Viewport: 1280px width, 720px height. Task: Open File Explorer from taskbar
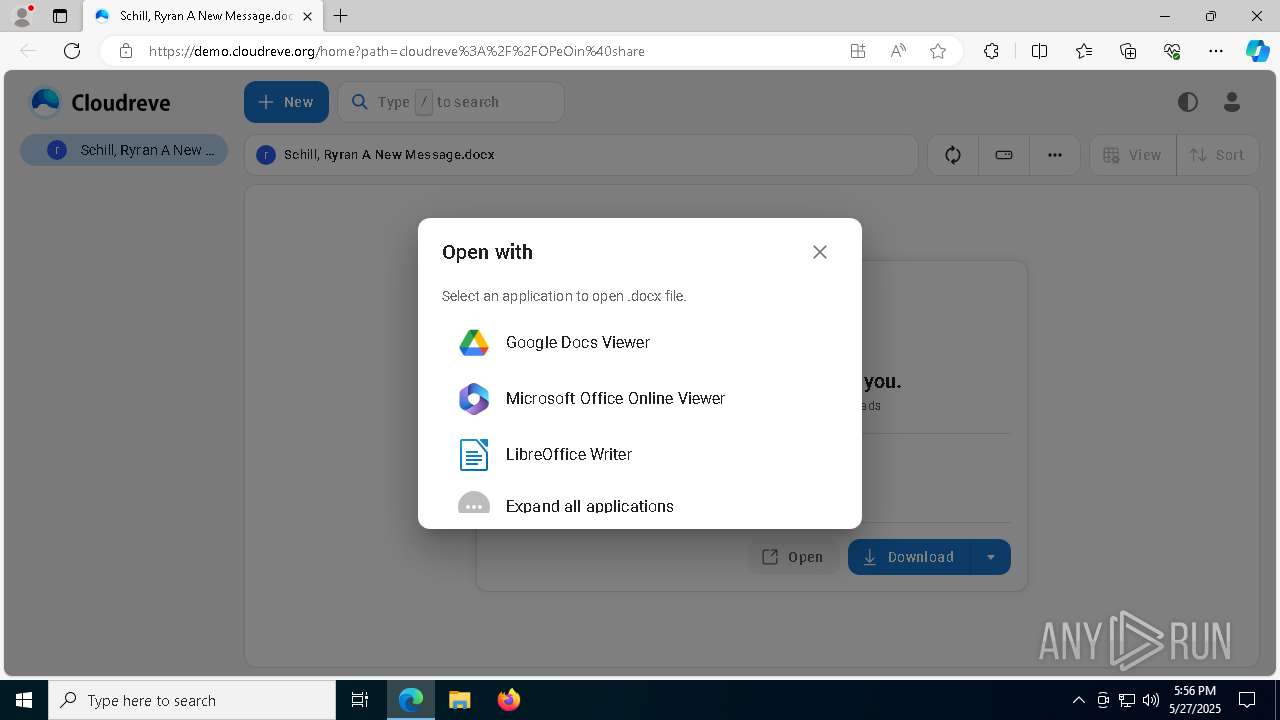coord(459,700)
